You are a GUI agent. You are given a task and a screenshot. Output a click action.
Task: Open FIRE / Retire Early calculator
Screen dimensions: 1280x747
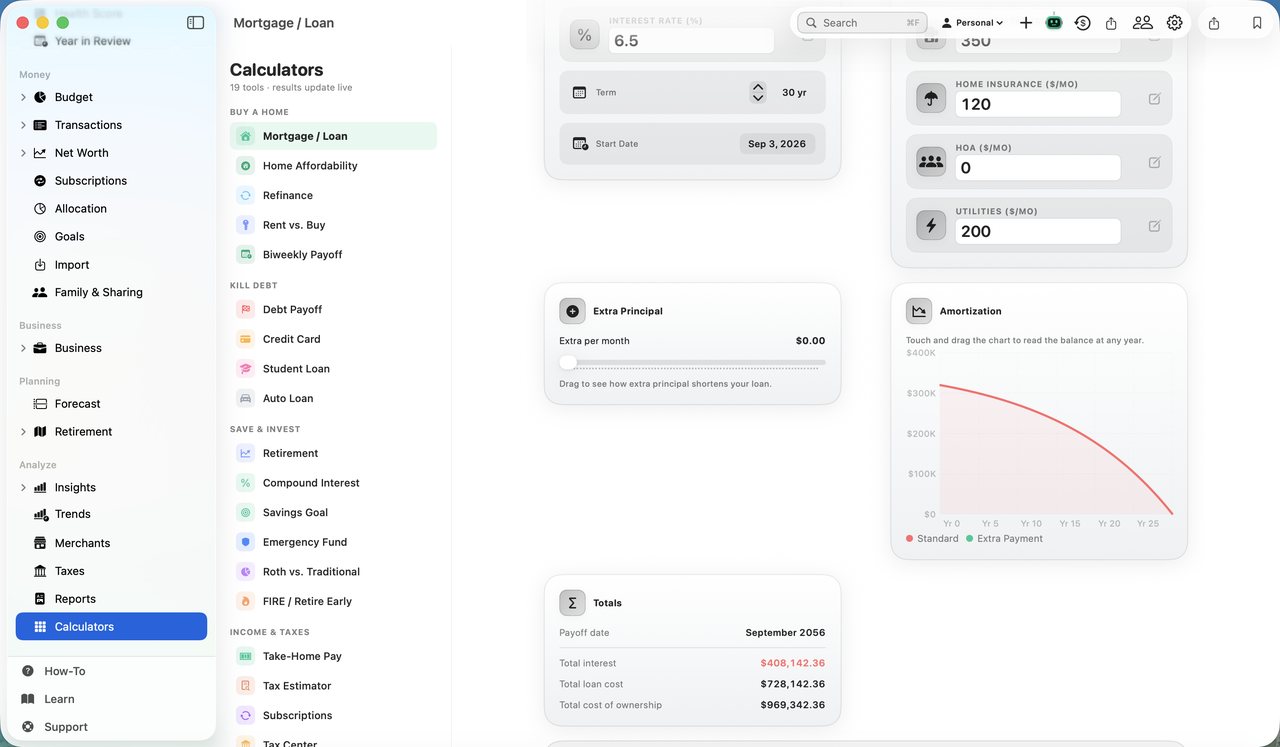pos(333,601)
